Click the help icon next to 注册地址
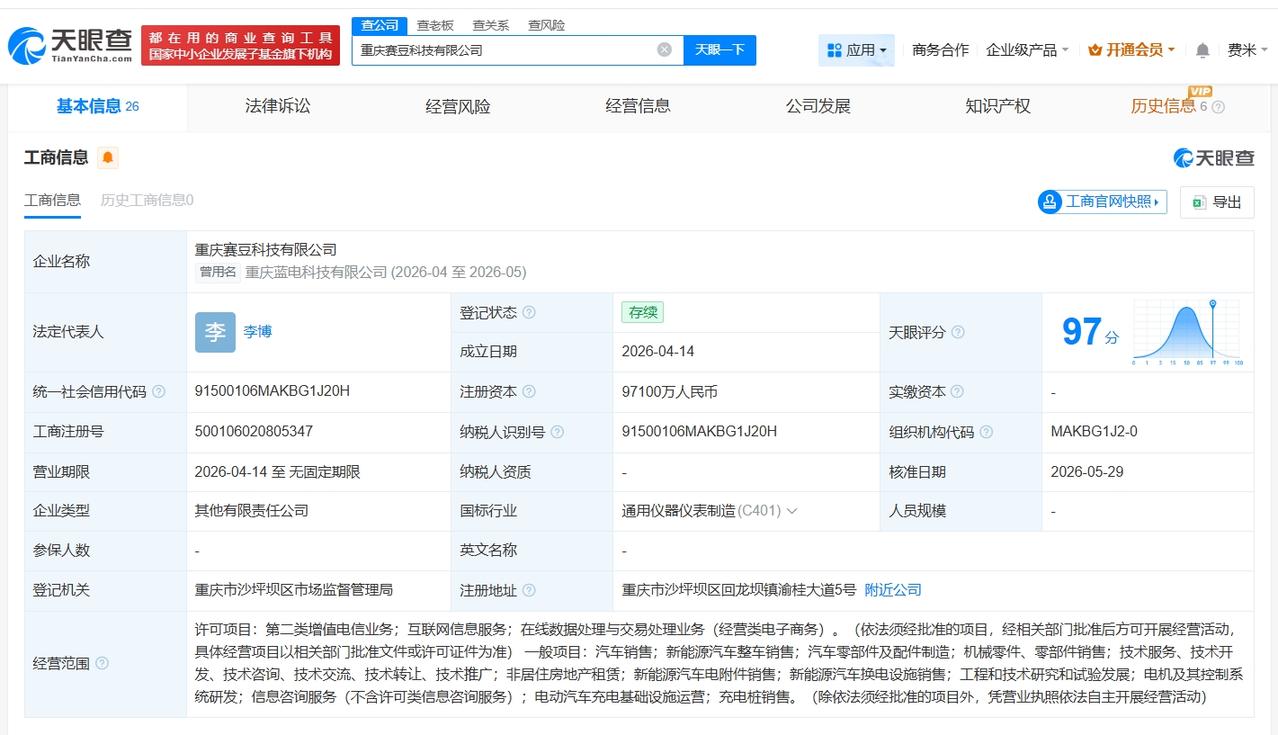Viewport: 1278px width, 735px height. click(529, 591)
